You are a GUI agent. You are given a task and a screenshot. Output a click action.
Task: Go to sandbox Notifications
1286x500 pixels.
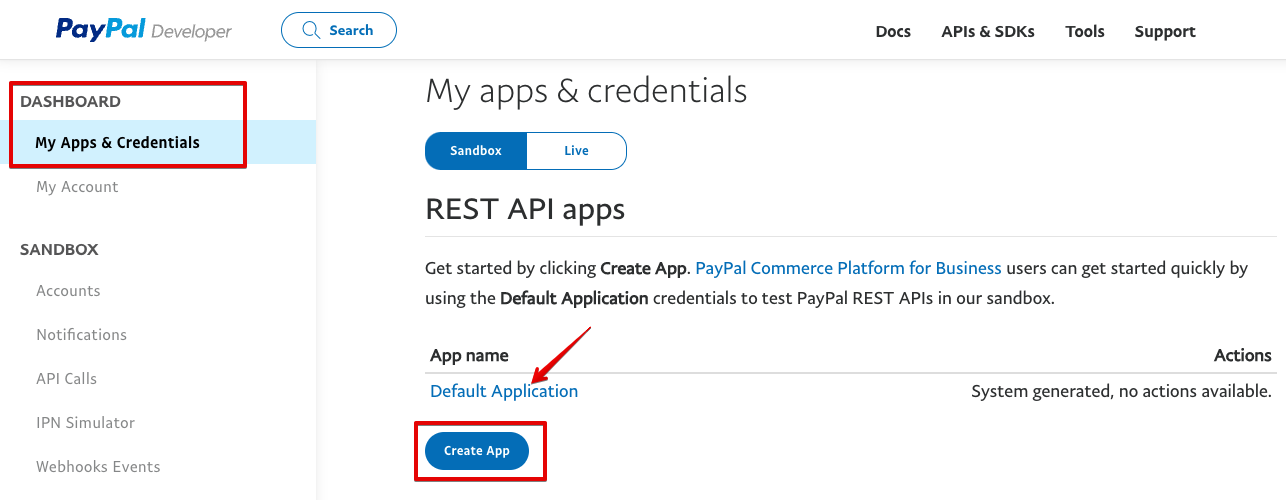tap(81, 335)
